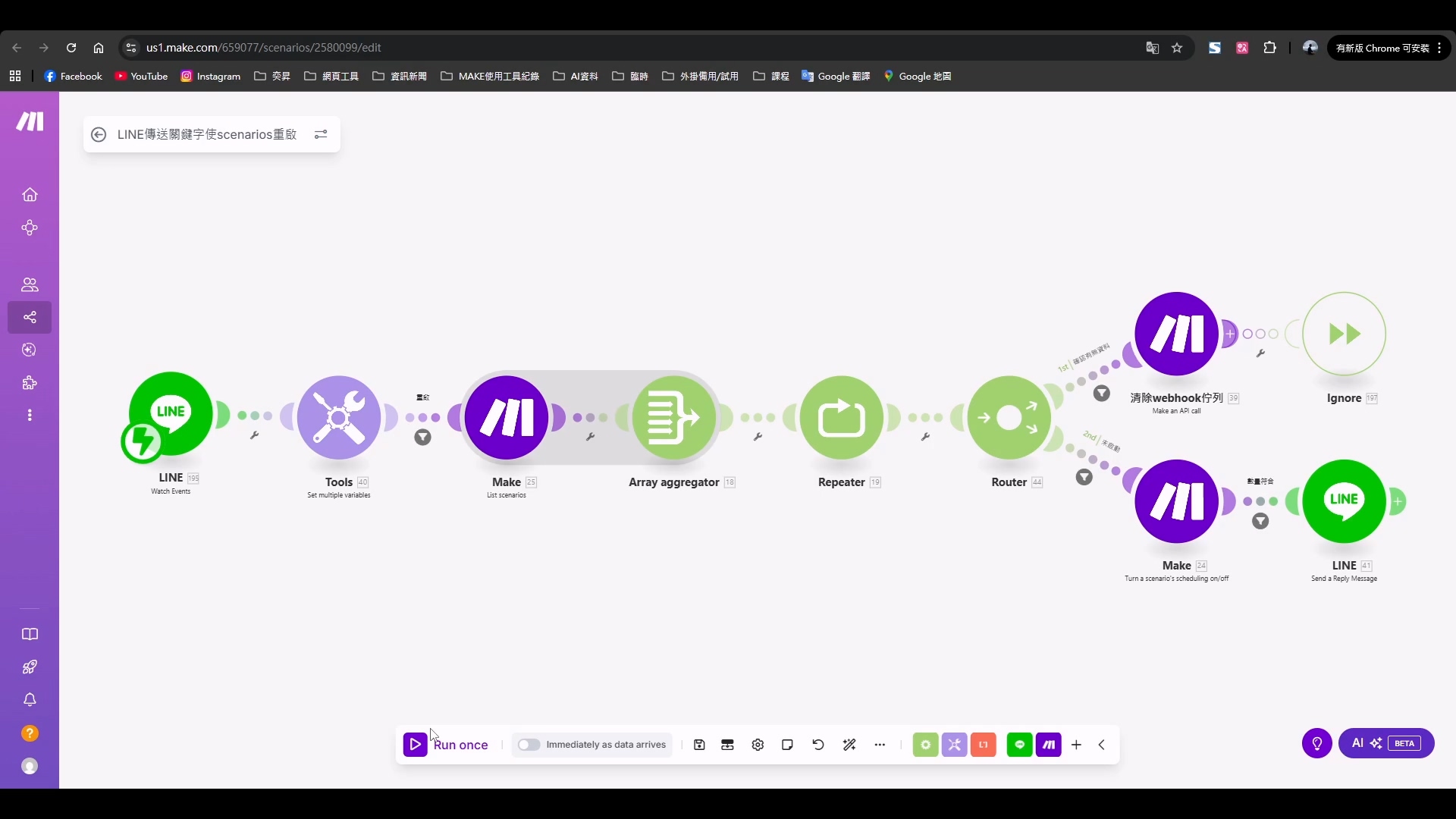The width and height of the screenshot is (1456, 819).
Task: Bookmark this page with the star icon
Action: pyautogui.click(x=1177, y=48)
